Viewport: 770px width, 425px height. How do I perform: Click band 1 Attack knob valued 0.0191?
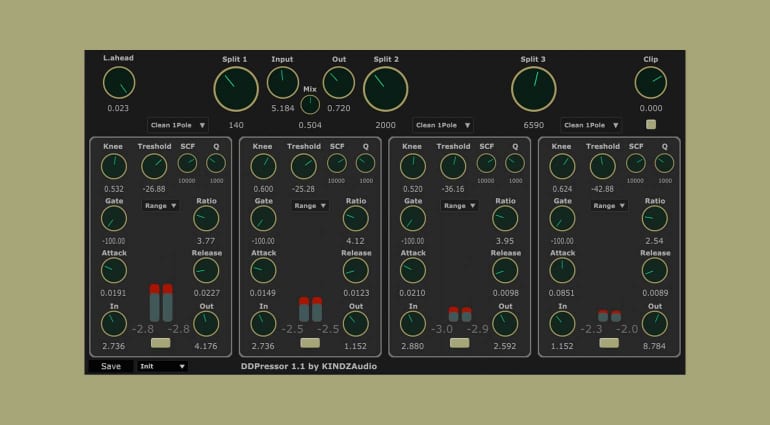point(113,270)
